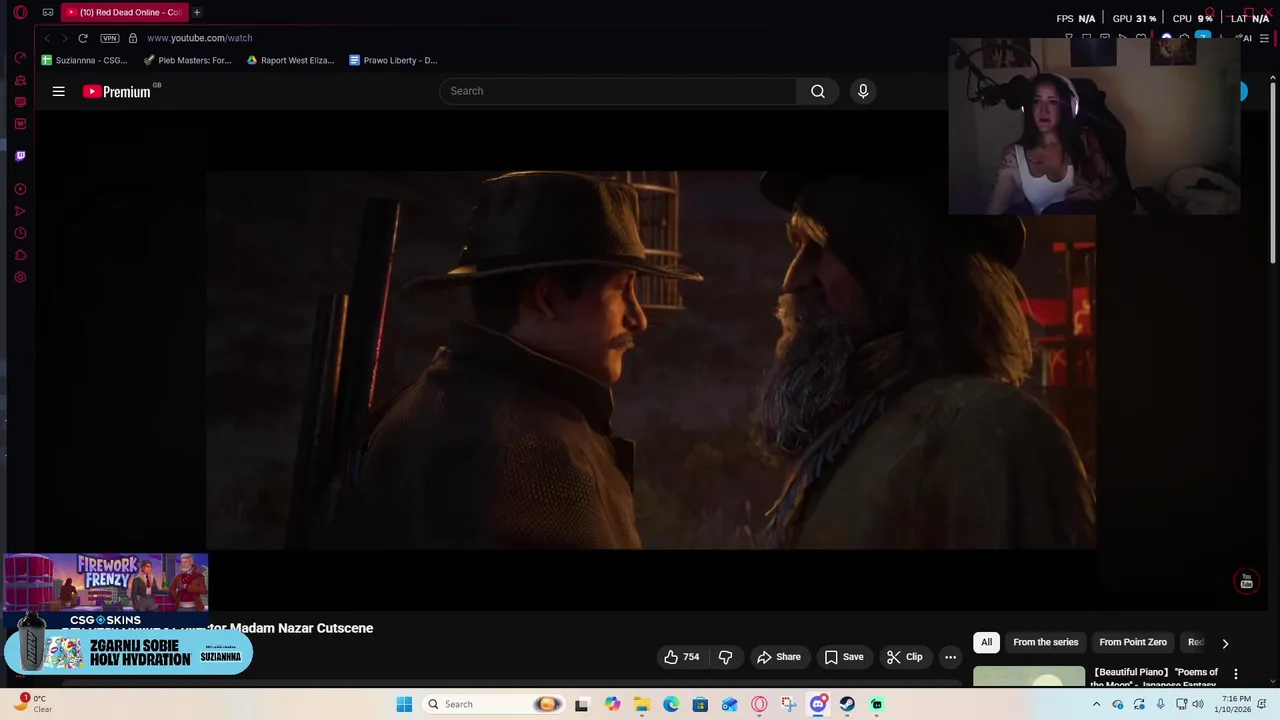This screenshot has width=1280, height=720.
Task: Open weather widget showing 0°C Clear
Action: [32, 704]
